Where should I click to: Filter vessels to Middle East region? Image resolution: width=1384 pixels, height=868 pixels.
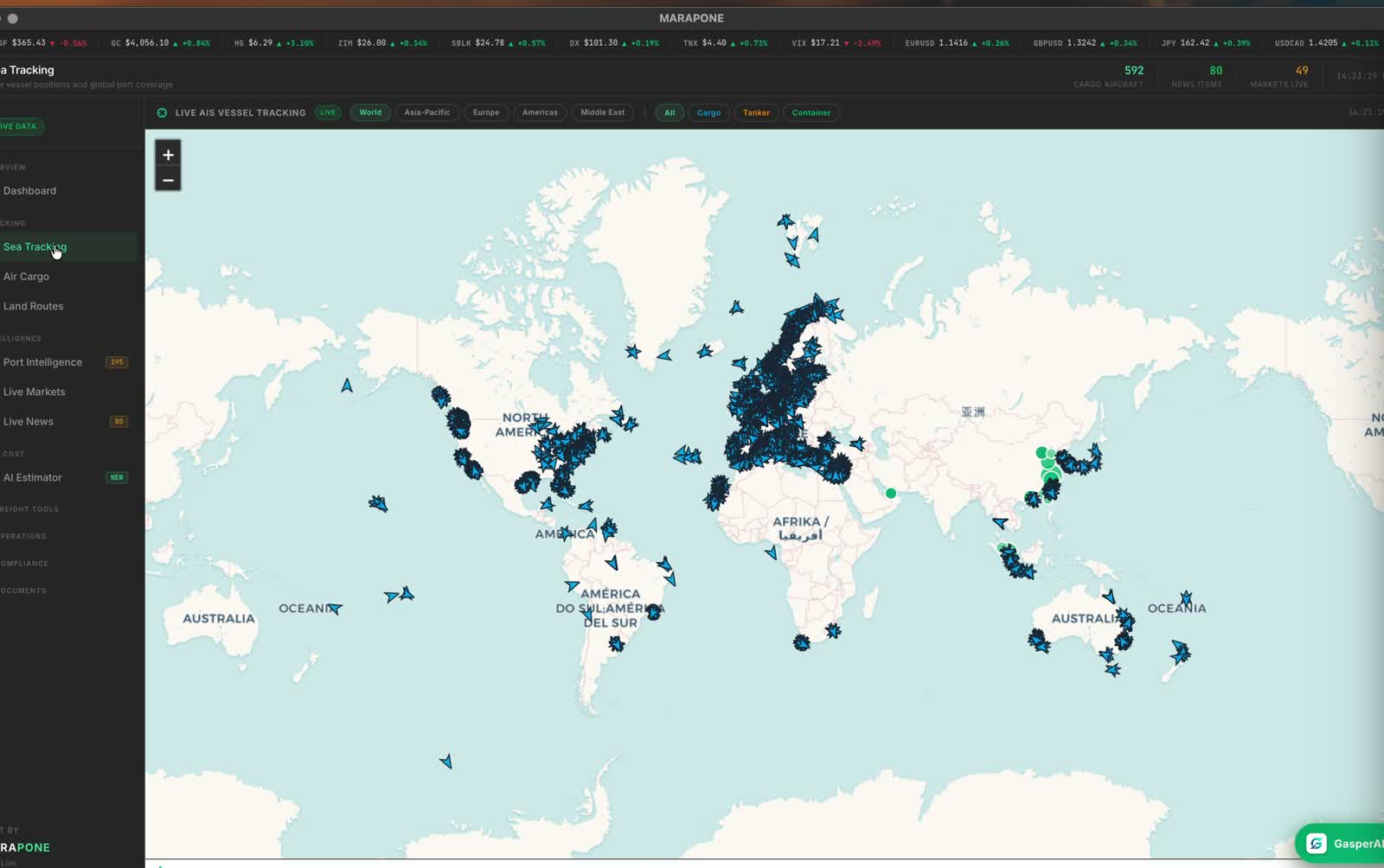[603, 112]
